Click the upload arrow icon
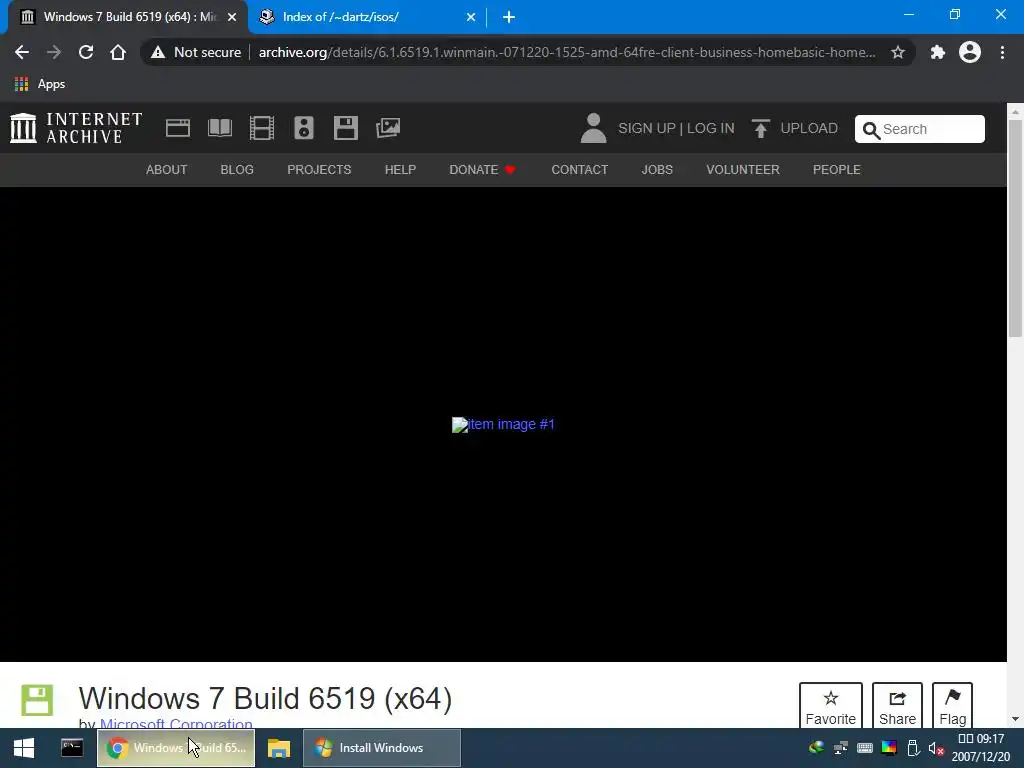1024x768 pixels. 760,129
